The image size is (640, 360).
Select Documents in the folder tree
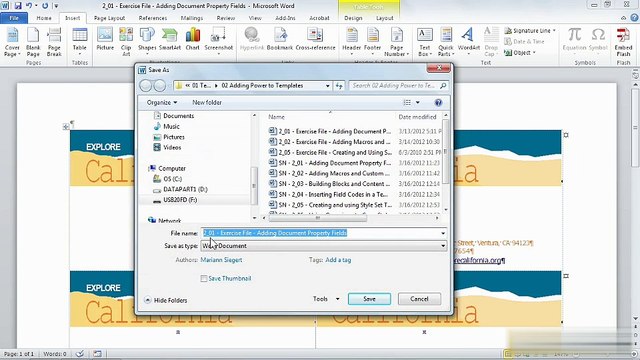(178, 116)
